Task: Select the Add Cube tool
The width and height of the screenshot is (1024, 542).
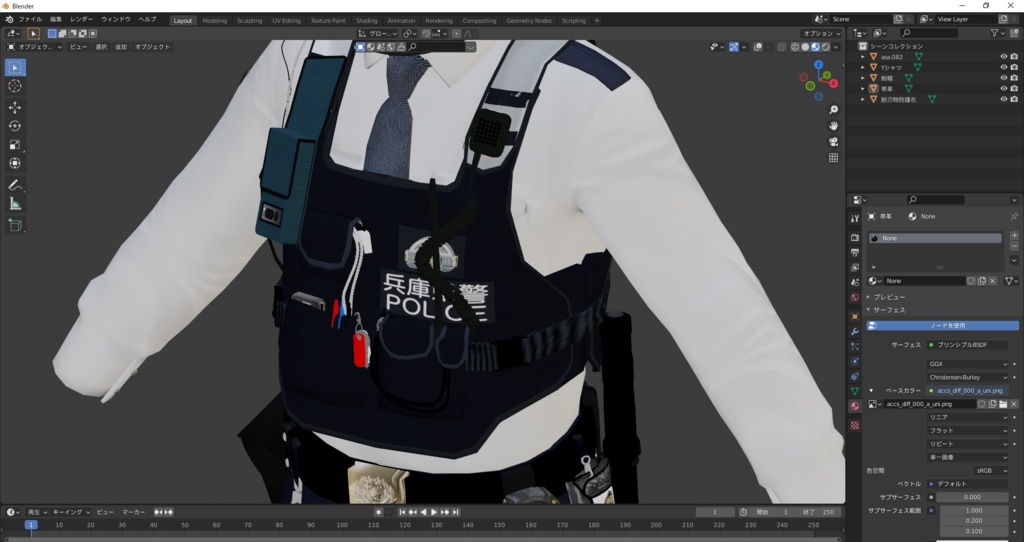Action: [15, 225]
